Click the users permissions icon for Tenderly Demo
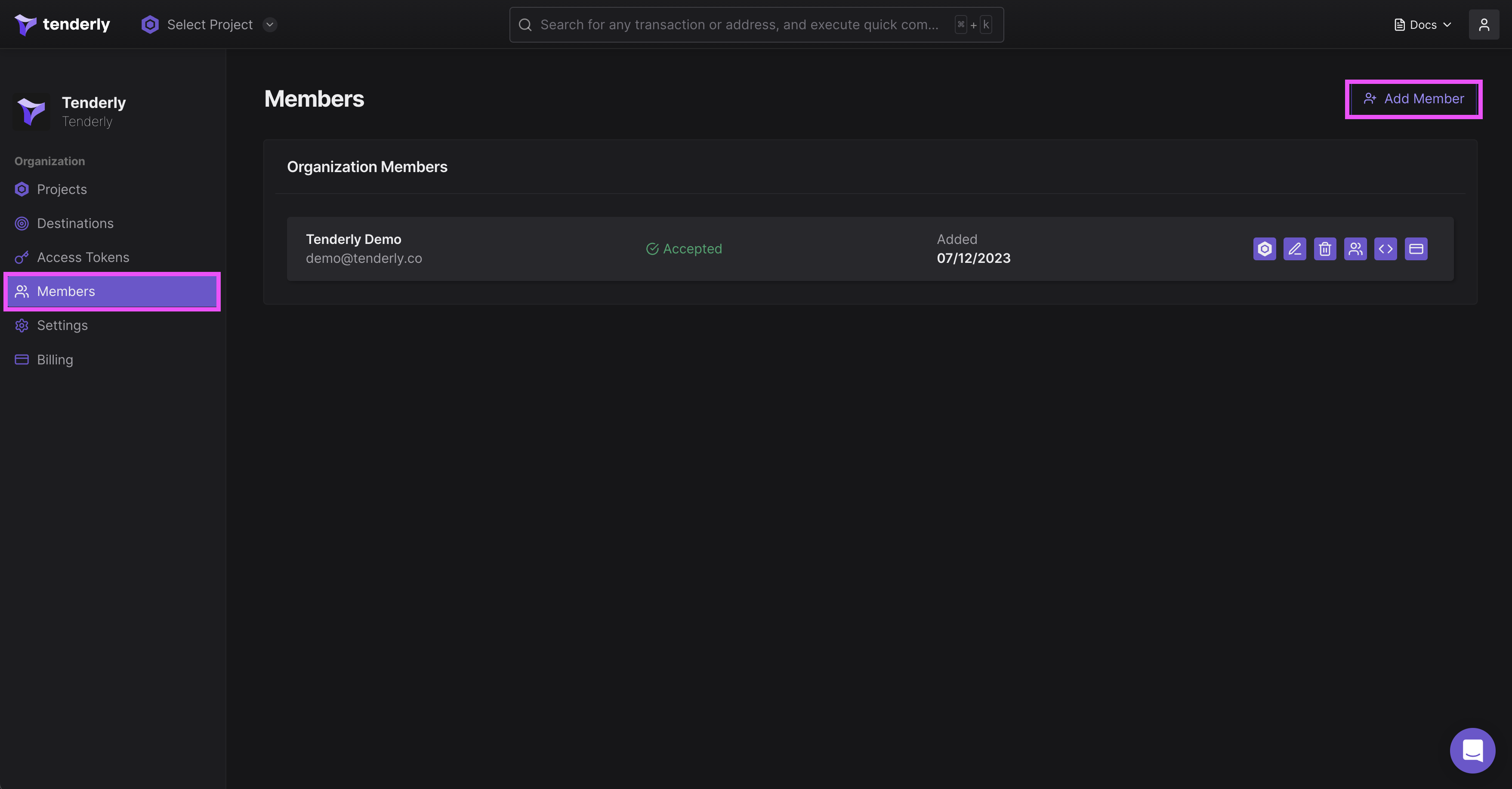Viewport: 1512px width, 789px height. click(1355, 249)
